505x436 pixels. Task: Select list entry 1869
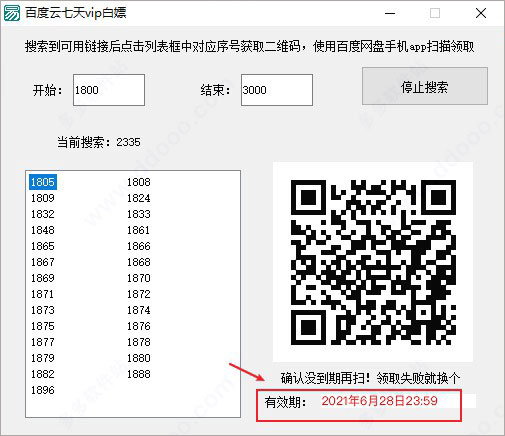pos(43,278)
